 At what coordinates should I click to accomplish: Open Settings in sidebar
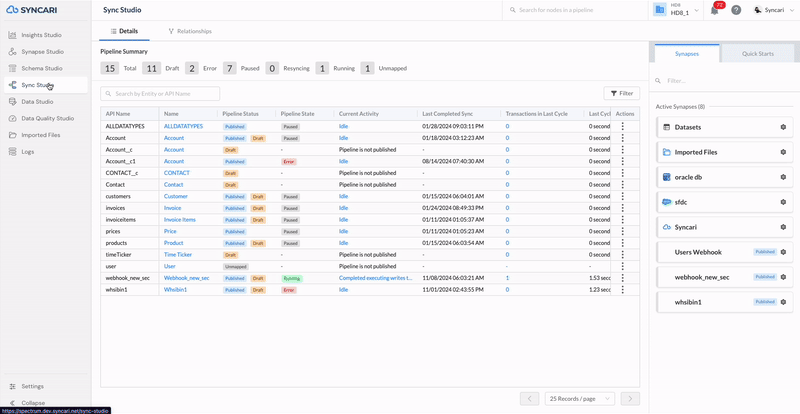coord(32,386)
